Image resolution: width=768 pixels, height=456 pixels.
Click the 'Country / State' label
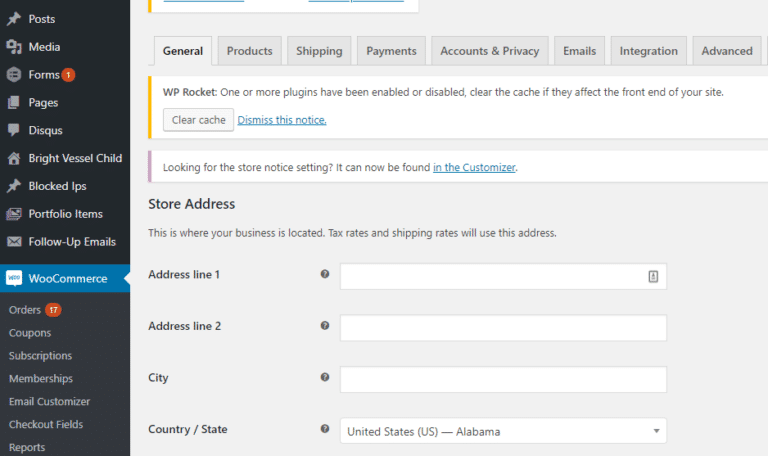(x=188, y=429)
